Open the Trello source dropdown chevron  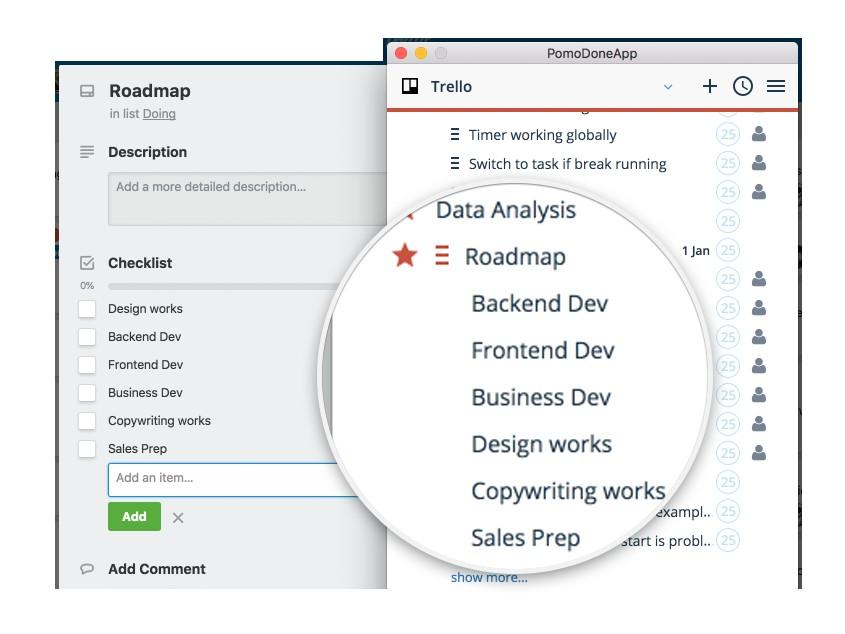point(668,87)
